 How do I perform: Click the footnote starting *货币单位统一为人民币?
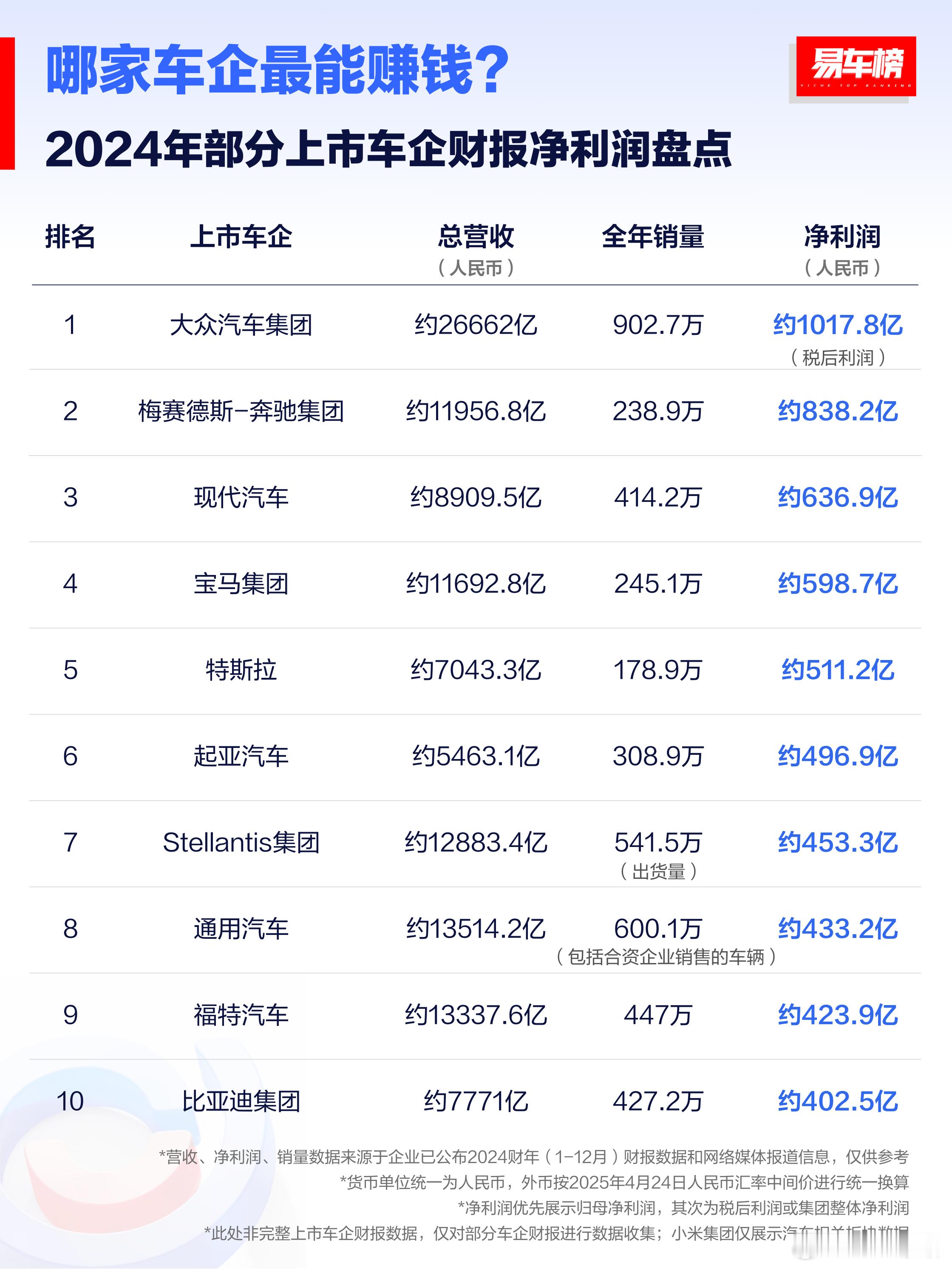[624, 1182]
